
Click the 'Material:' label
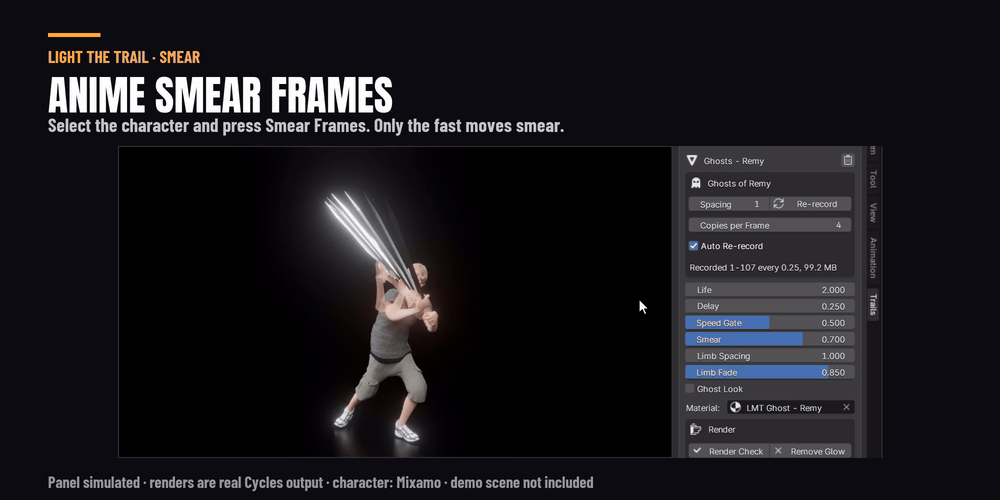pos(703,408)
